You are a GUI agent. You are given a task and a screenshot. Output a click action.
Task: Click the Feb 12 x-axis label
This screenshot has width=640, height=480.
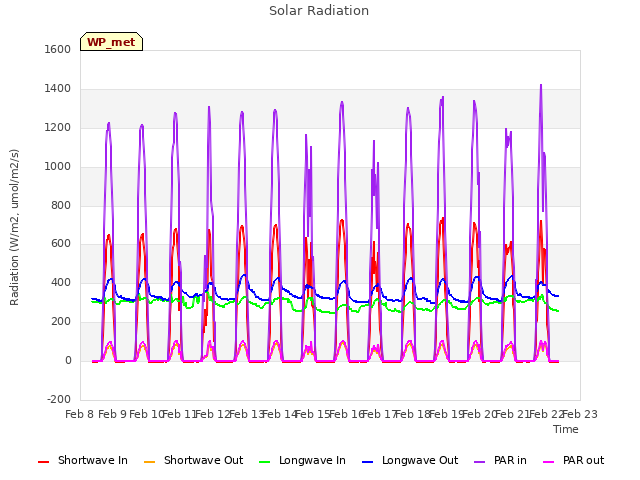[213, 414]
